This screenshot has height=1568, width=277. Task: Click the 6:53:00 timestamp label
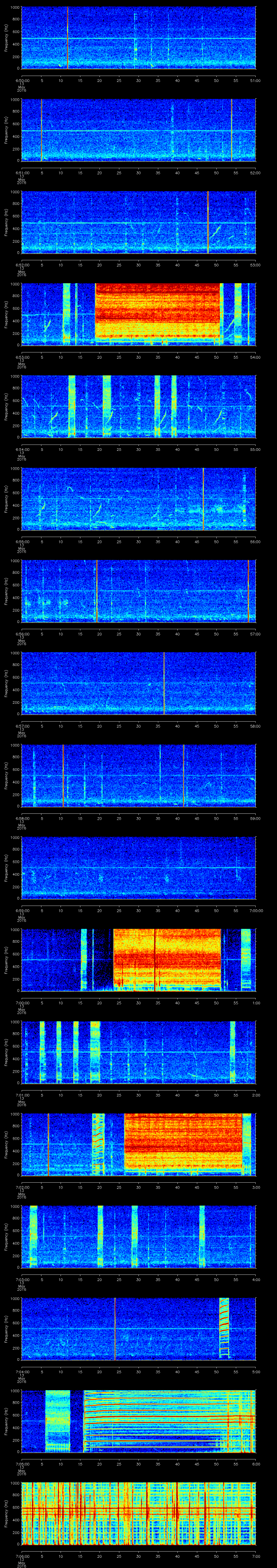[x=22, y=357]
